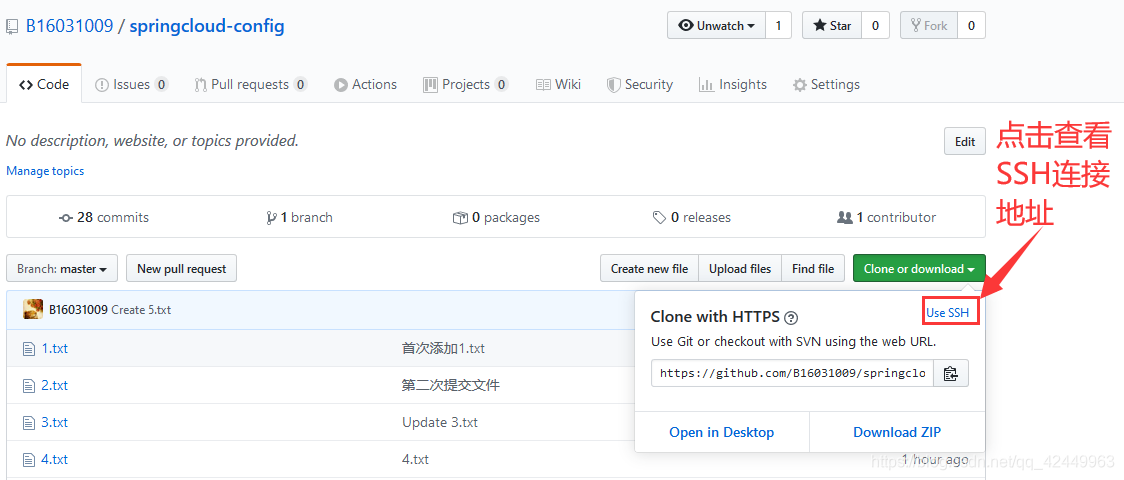Switch to Use SSH clone option

point(947,313)
